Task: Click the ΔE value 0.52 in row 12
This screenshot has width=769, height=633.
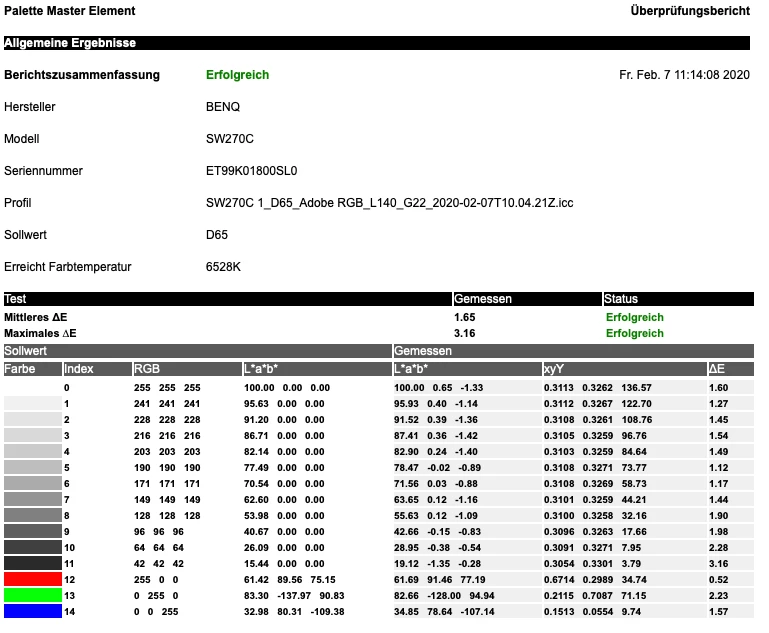Action: coord(718,580)
